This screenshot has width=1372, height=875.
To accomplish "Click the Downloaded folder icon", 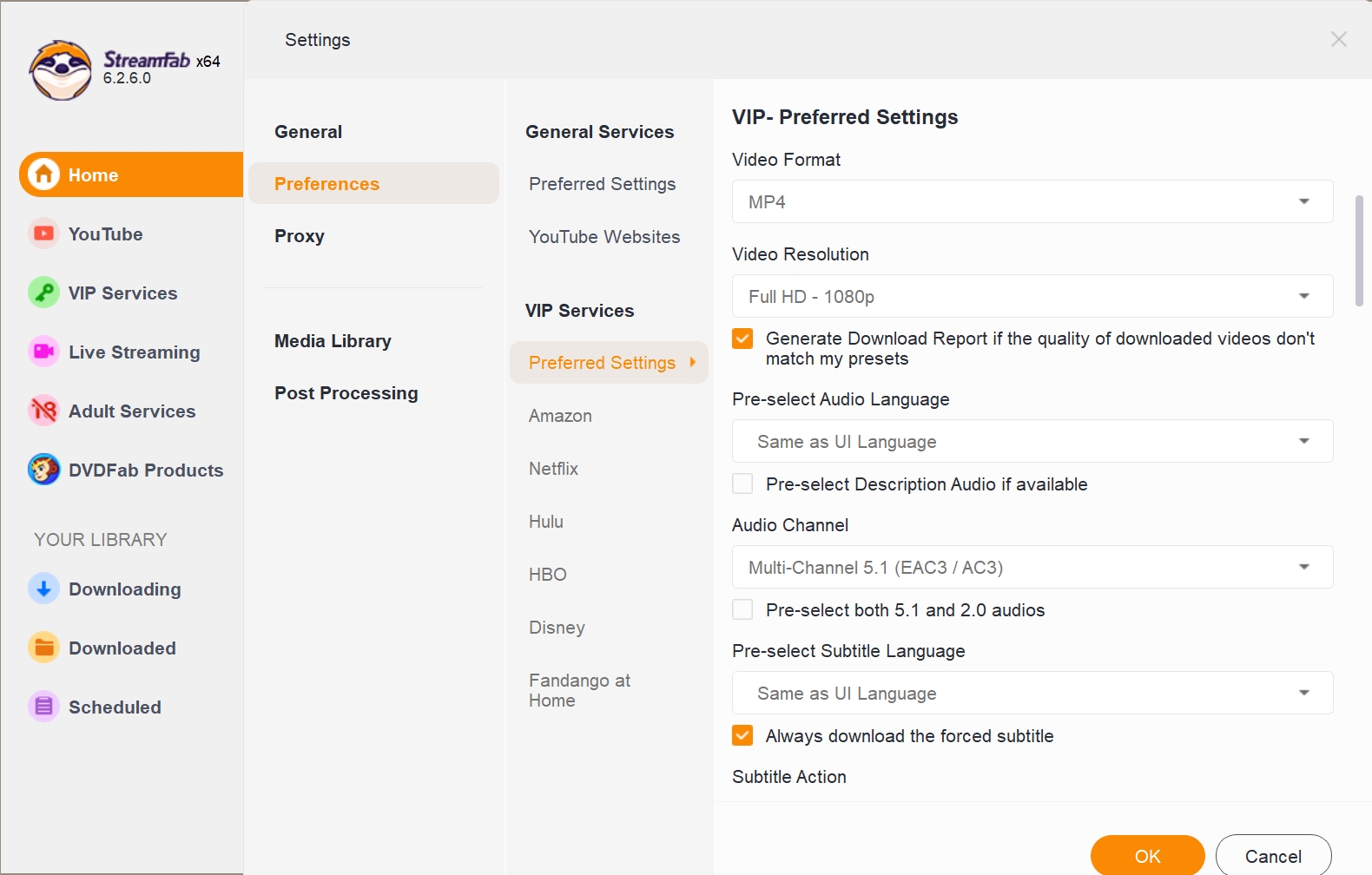I will point(43,648).
